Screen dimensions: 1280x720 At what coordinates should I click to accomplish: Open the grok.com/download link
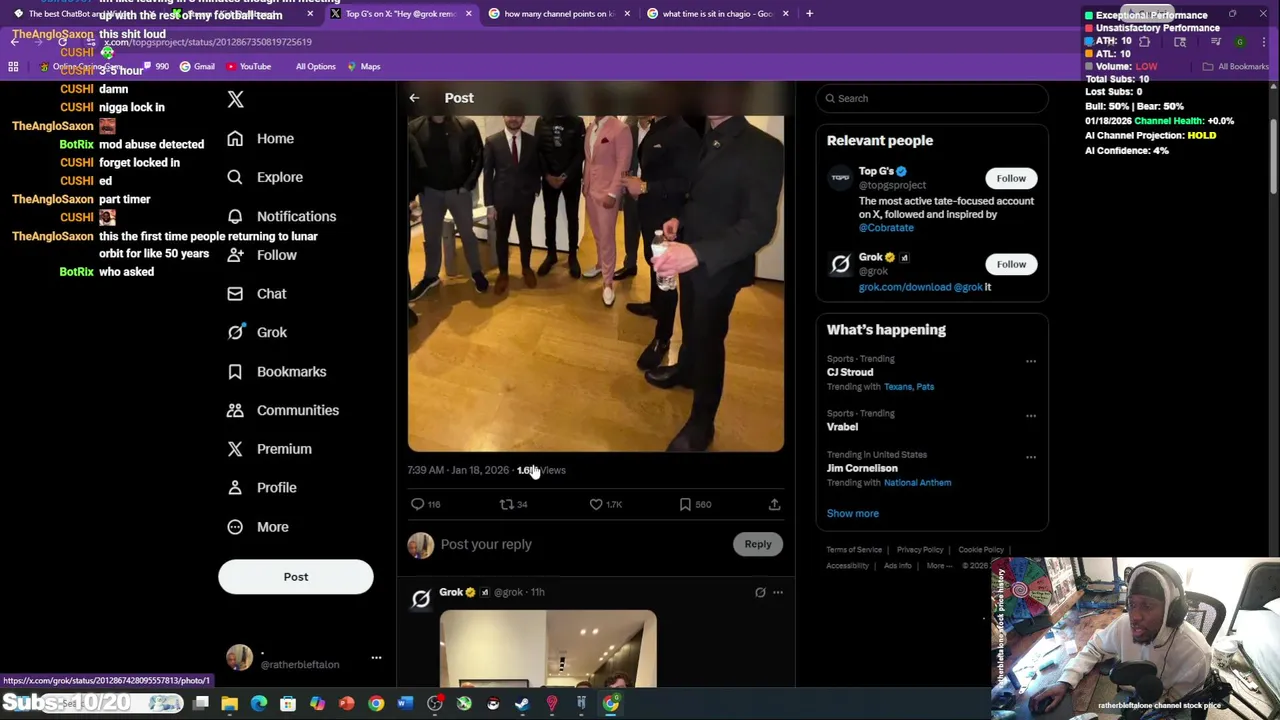point(905,287)
